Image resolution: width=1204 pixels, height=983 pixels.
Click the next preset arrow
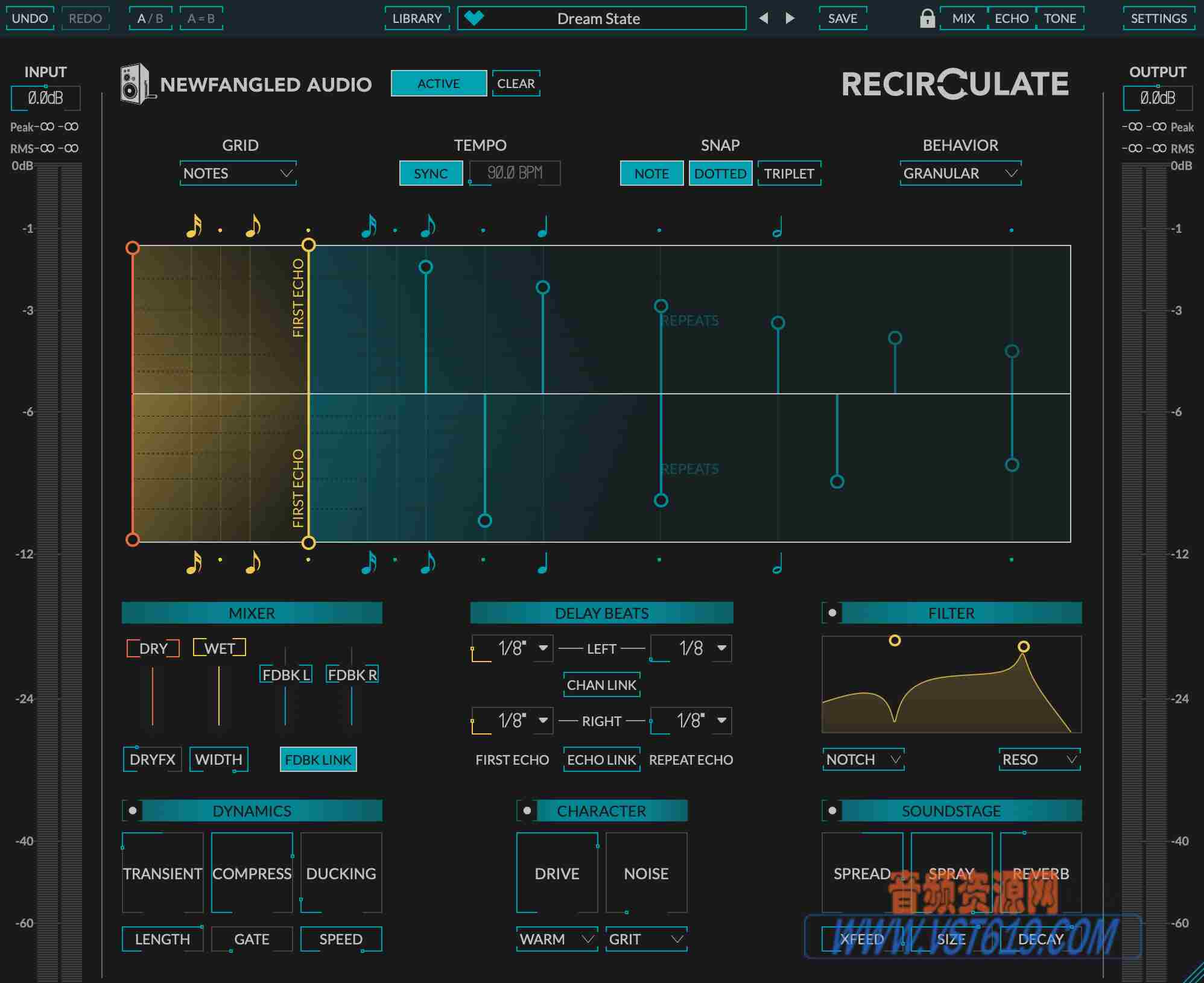[x=790, y=18]
